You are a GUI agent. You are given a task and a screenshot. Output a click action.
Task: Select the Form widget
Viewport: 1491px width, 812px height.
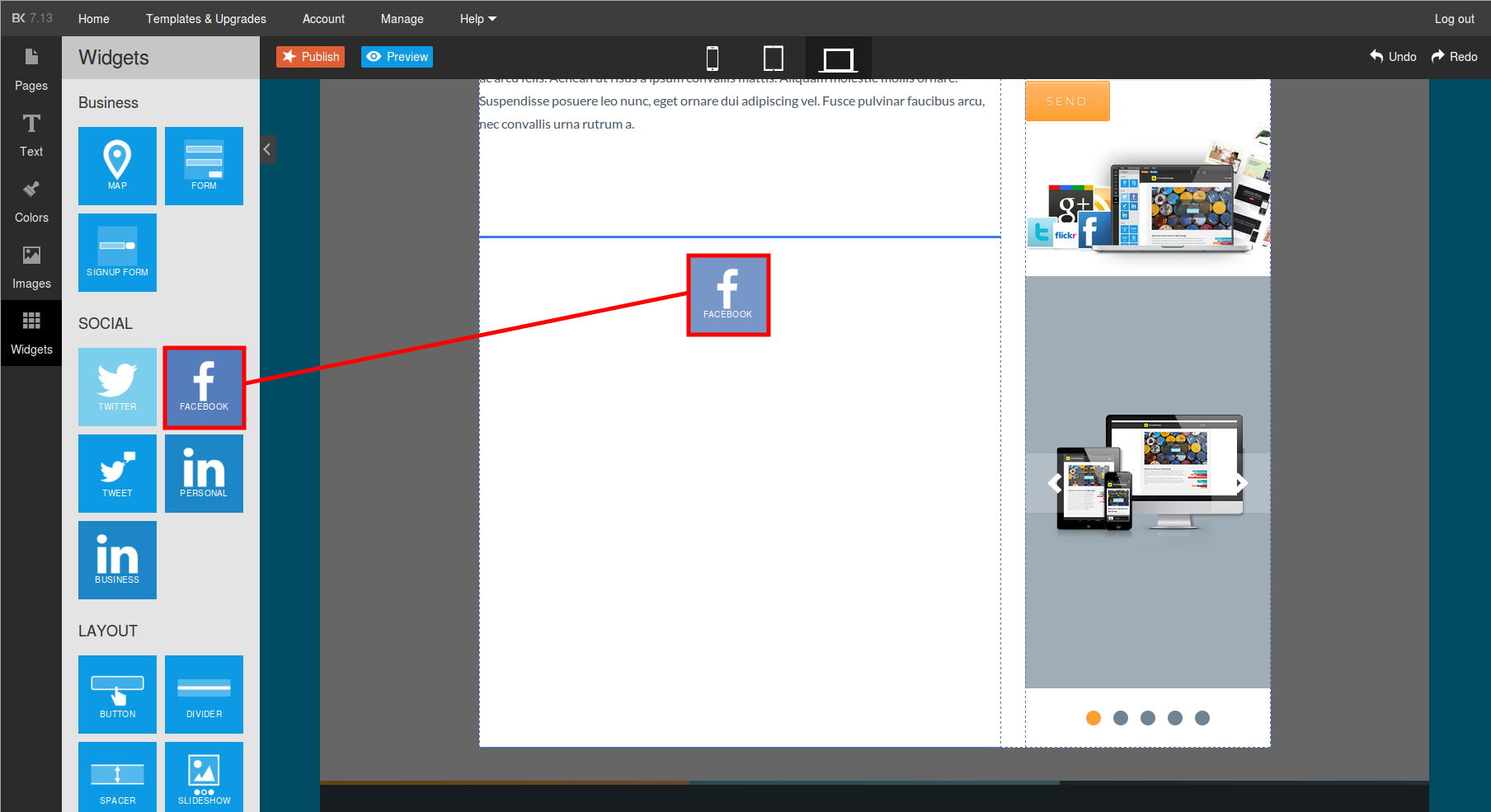click(x=204, y=166)
